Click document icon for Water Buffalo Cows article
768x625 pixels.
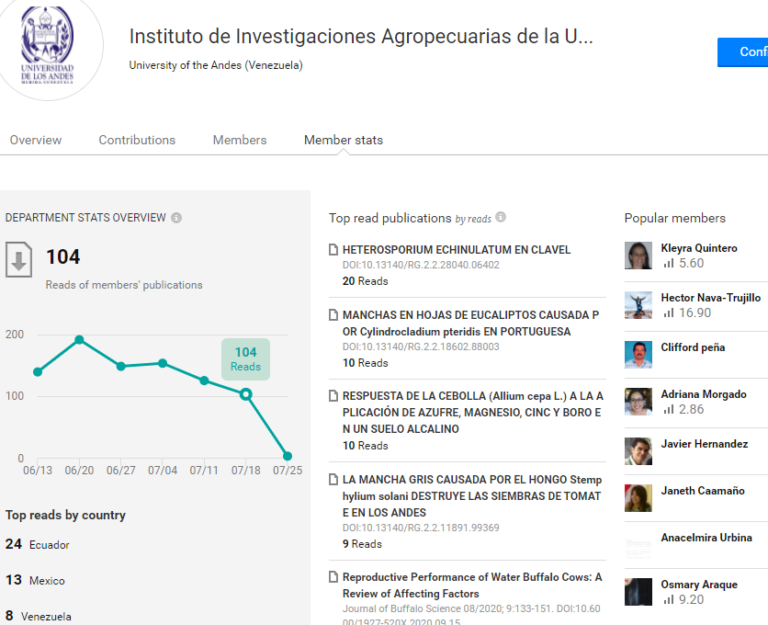[x=334, y=577]
